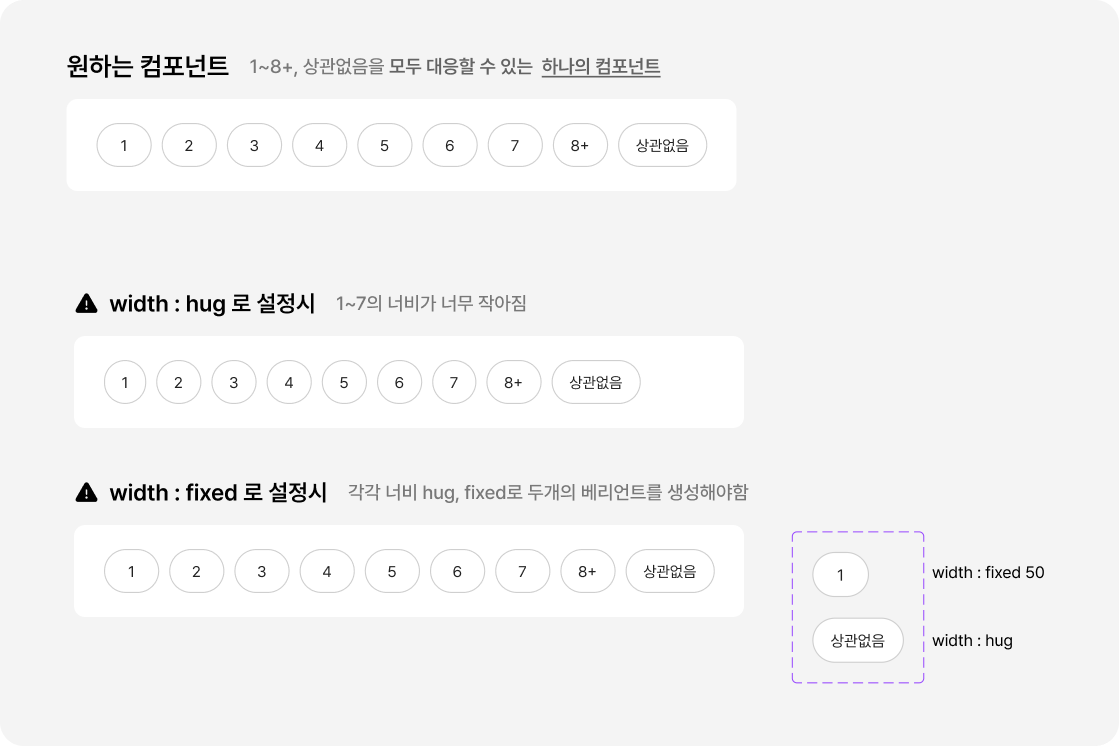This screenshot has height=746, width=1119.
Task: Click the 'width : fixed 50' label
Action: [x=988, y=572]
